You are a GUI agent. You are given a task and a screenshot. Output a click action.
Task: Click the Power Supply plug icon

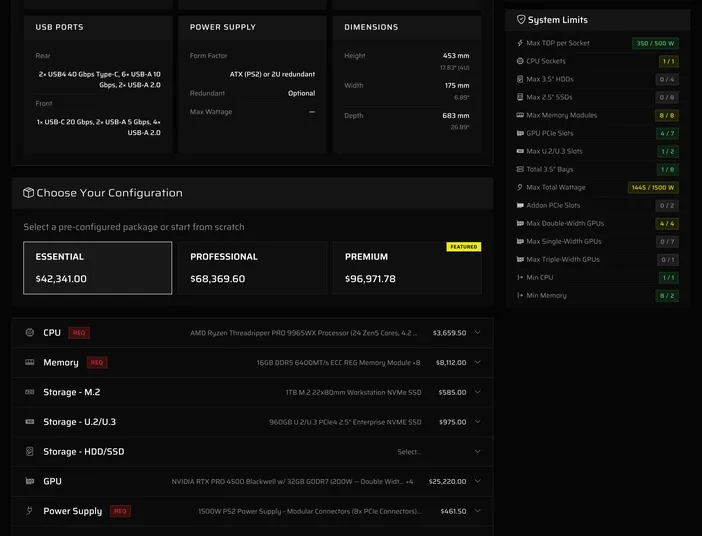30,510
